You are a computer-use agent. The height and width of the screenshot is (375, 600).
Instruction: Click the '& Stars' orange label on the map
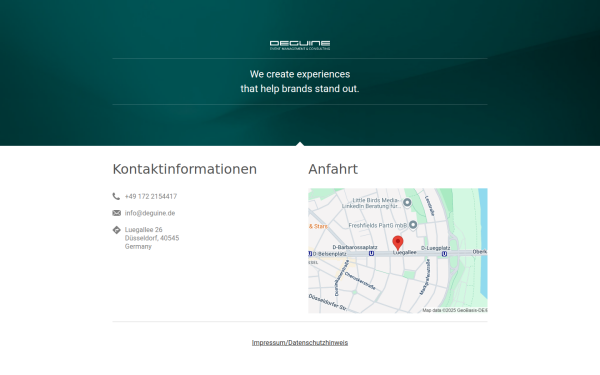tap(318, 226)
